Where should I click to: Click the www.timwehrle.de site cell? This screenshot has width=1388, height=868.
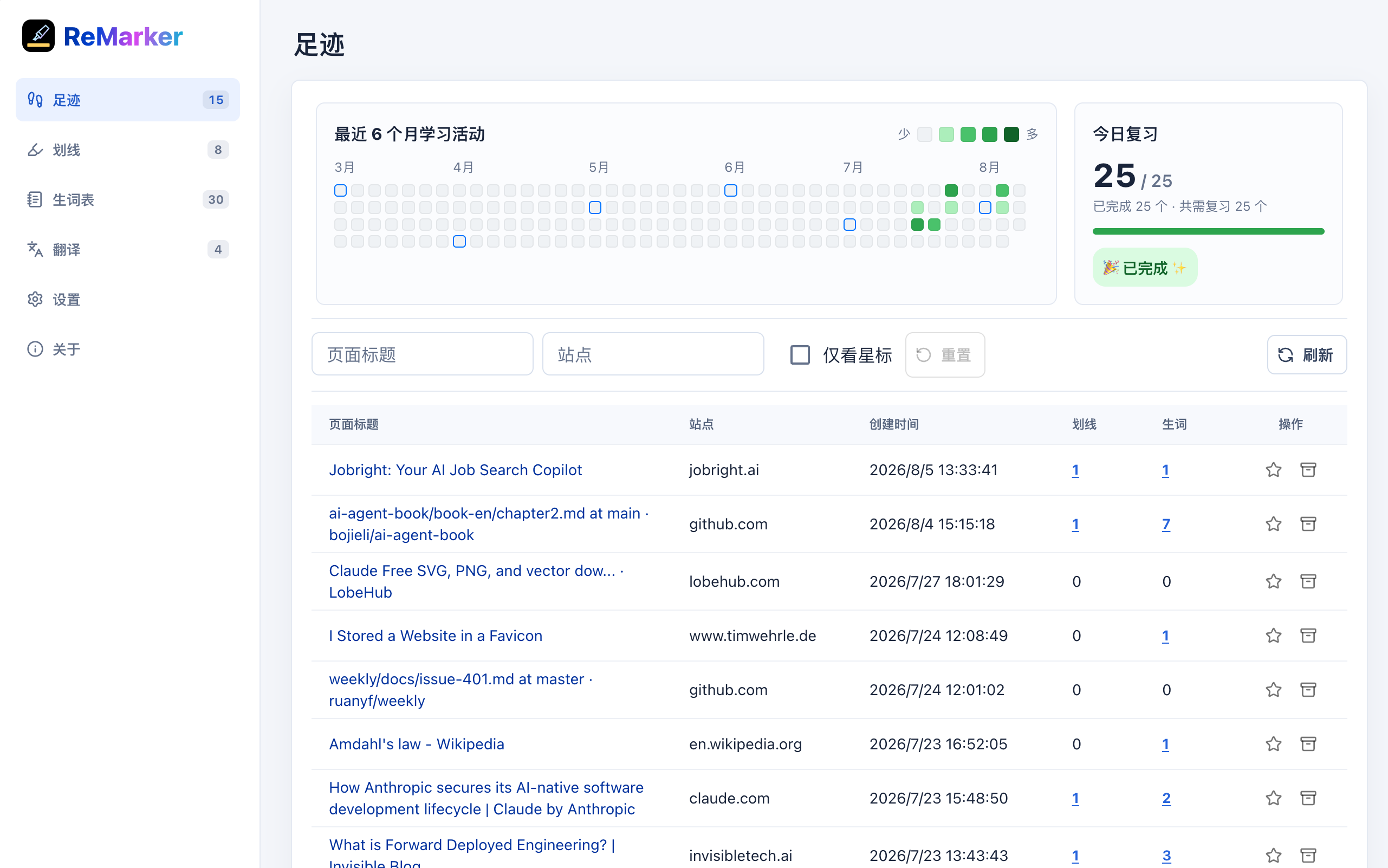(752, 636)
